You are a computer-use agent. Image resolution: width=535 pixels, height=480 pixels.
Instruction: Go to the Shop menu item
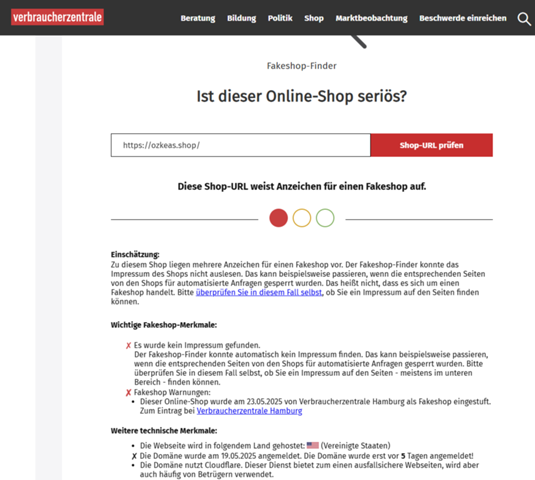click(x=314, y=18)
